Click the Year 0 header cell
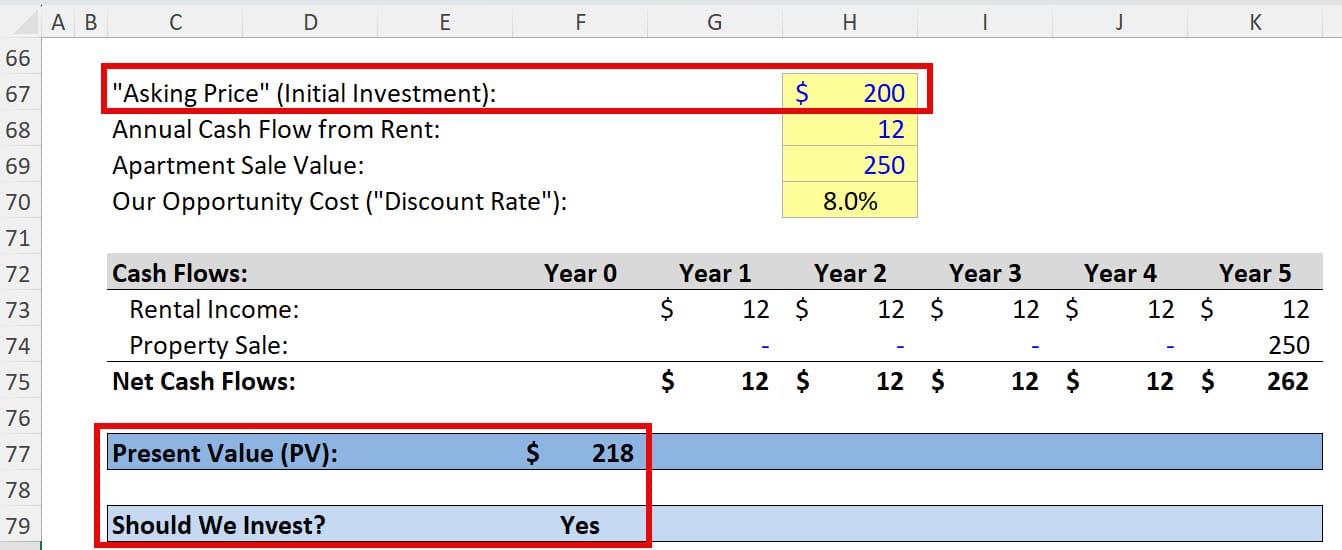 tap(580, 274)
